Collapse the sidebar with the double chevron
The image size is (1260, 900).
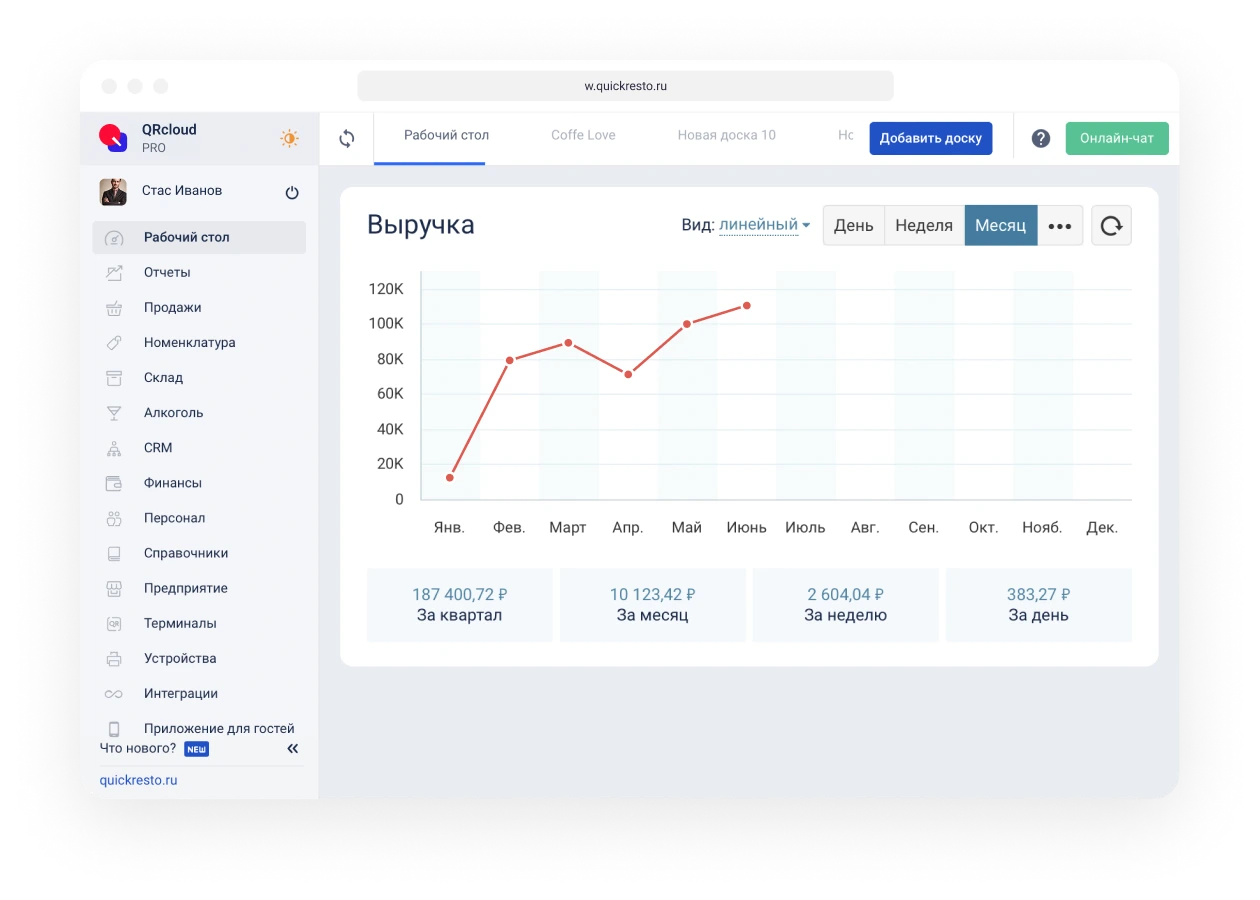pos(292,747)
